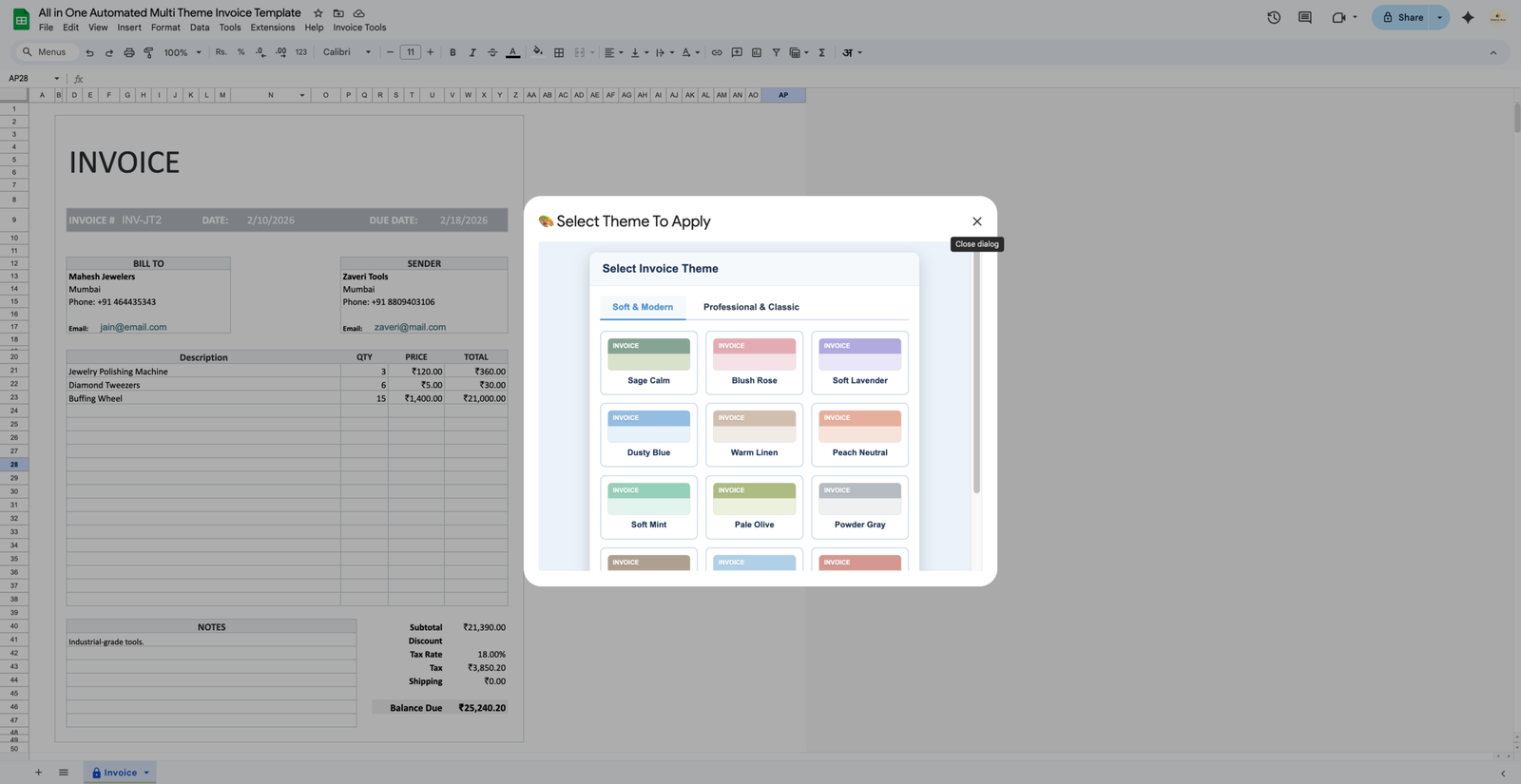1521x784 pixels.
Task: Click the font size field showing 11
Action: (410, 52)
